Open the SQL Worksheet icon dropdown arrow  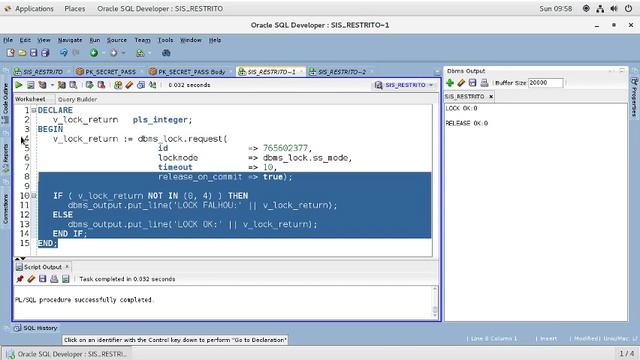pos(149,53)
